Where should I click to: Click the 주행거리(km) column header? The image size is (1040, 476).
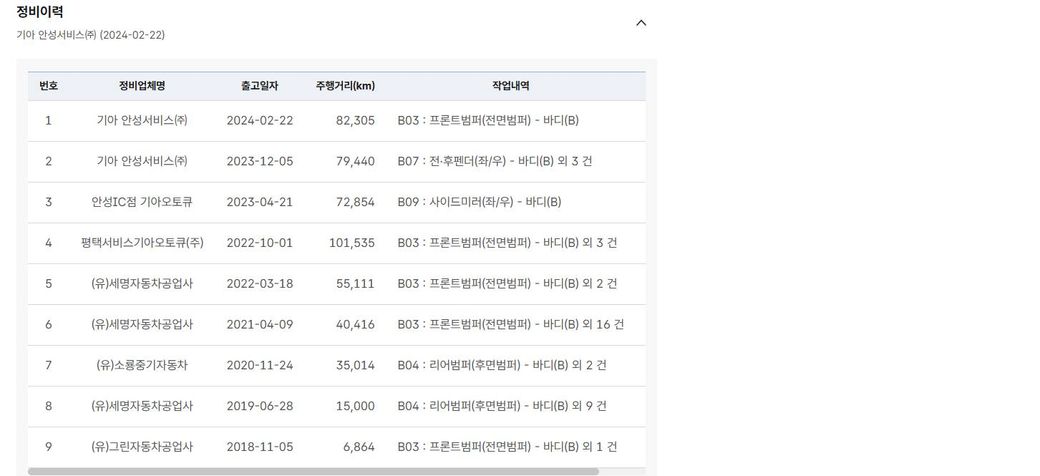(x=345, y=86)
